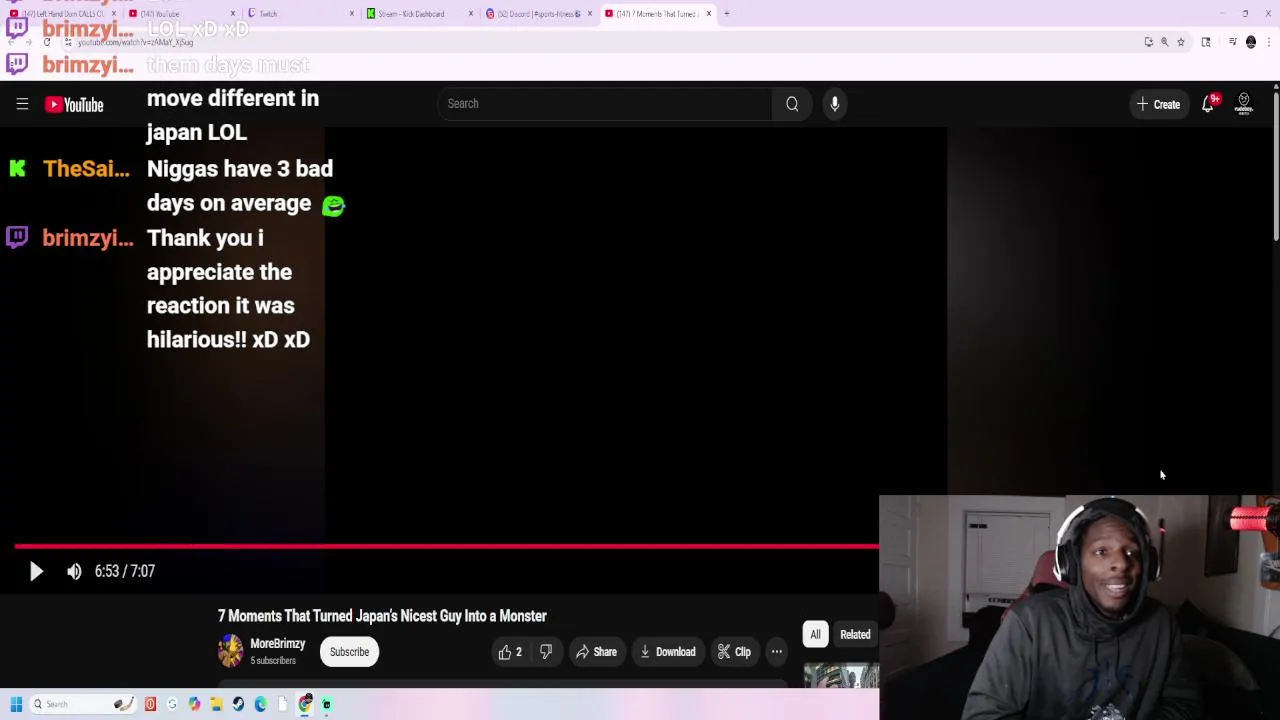This screenshot has height=720, width=1280.
Task: Click the YouTube search magnifier button
Action: pos(792,104)
